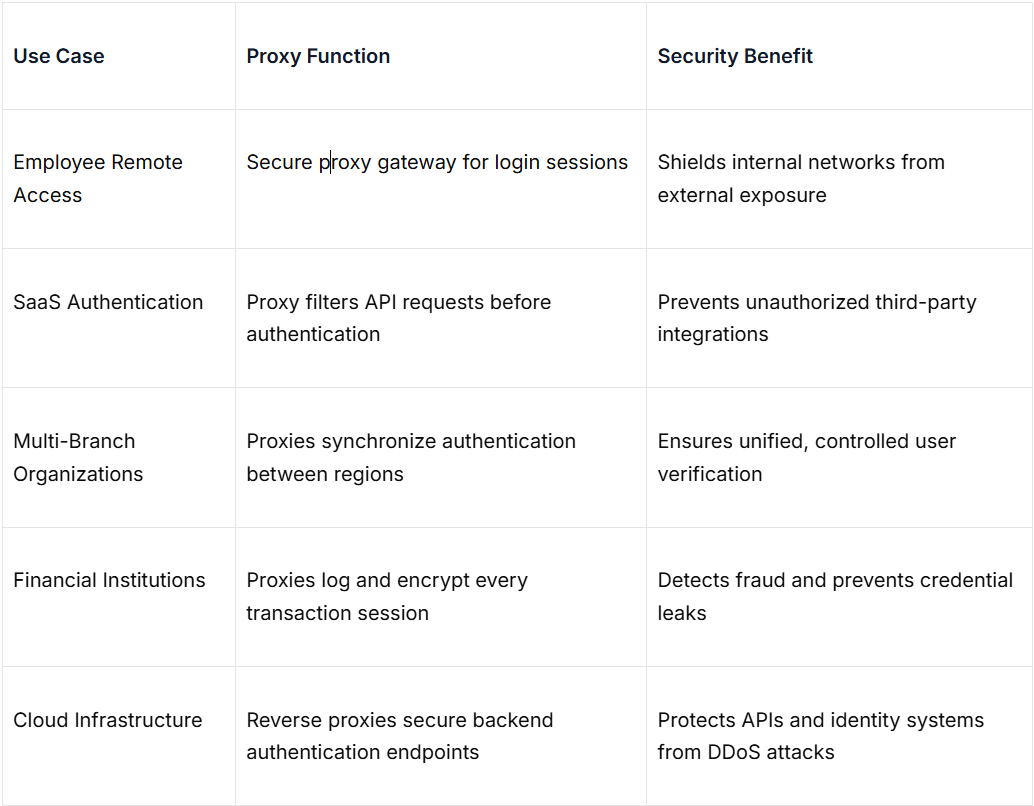Click the "Proxies log and encrypt" cell
This screenshot has height=806, width=1034.
tap(387, 596)
